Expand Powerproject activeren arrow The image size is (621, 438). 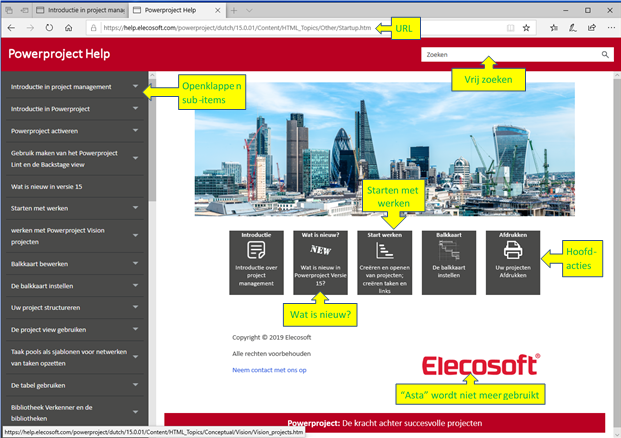[135, 130]
